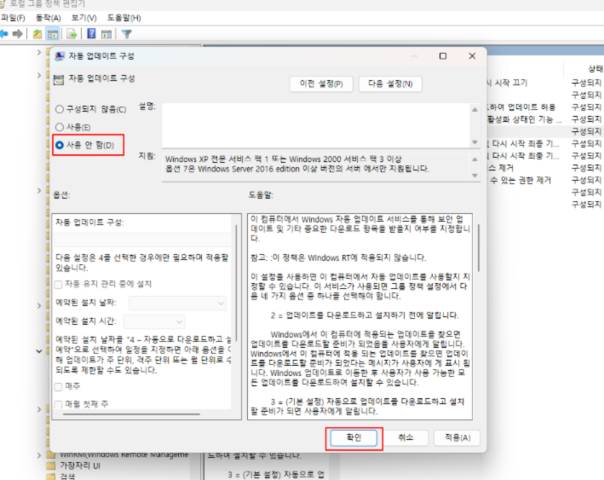The image size is (604, 480).
Task: Maximize the 자동 업데이트 구성 dialog
Action: click(x=443, y=56)
